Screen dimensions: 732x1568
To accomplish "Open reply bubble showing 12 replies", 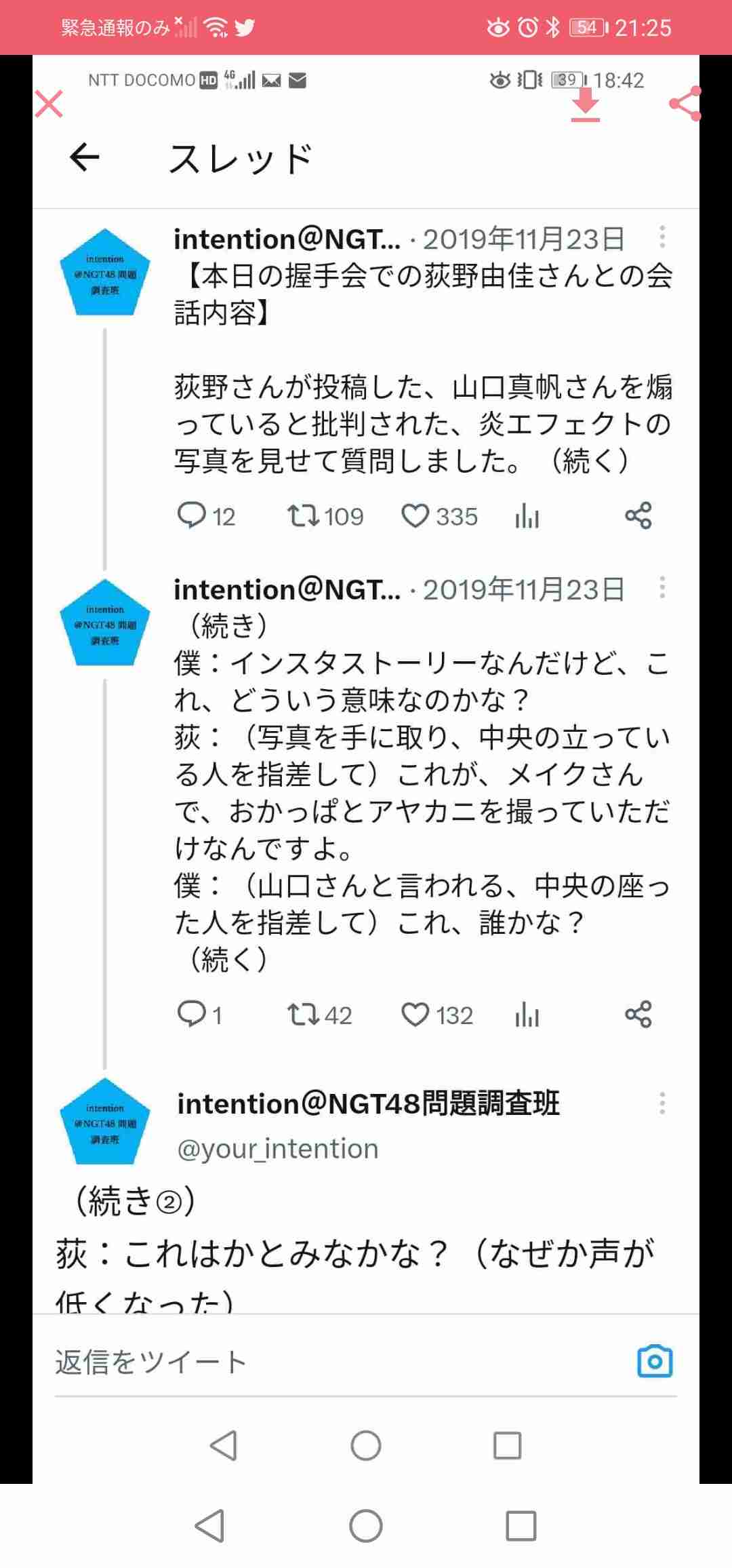I will pos(206,516).
